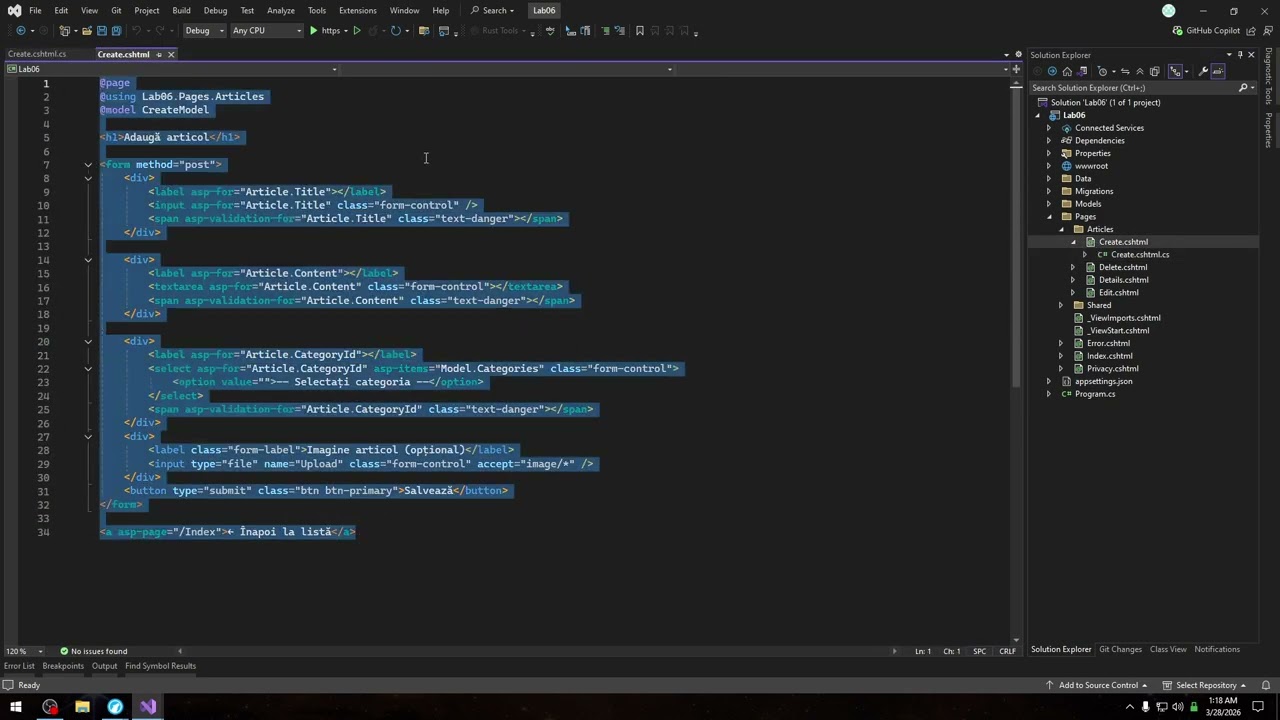This screenshot has height=720, width=1280.
Task: Open notifications bell in status bar
Action: 1266,685
